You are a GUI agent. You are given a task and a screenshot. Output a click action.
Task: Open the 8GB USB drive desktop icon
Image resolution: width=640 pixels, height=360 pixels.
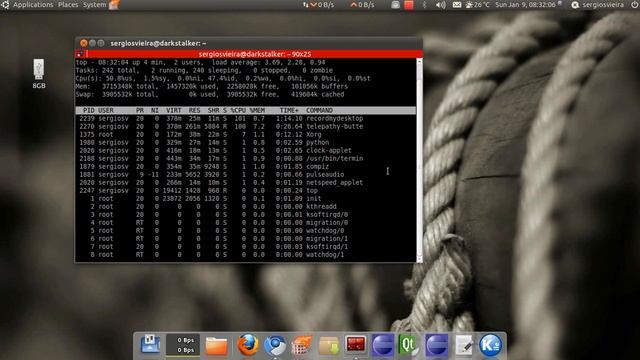pyautogui.click(x=39, y=74)
